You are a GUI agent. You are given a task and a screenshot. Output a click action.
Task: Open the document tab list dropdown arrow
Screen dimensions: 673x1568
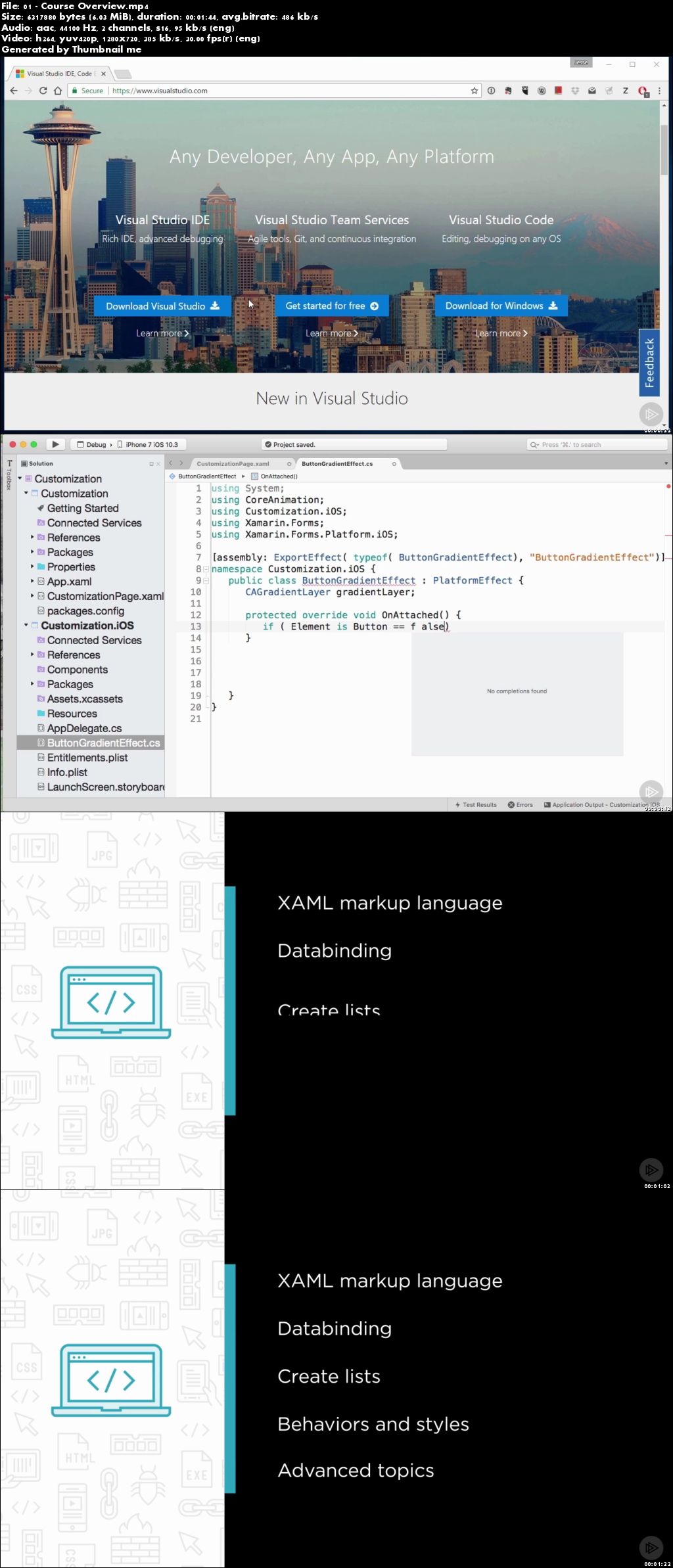coord(666,464)
